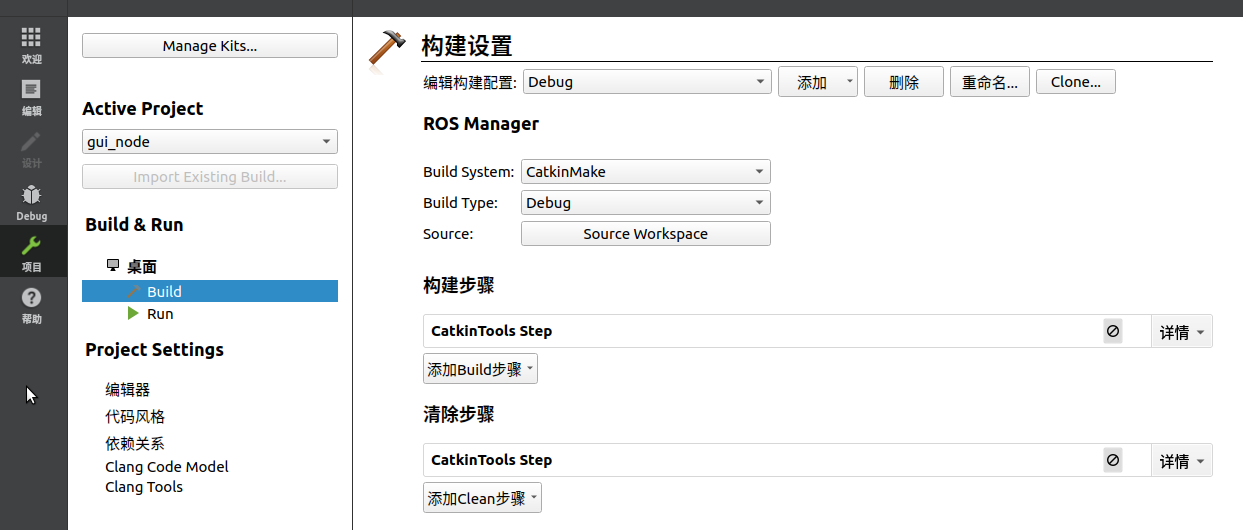1243x530 pixels.
Task: Click Clone configuration button
Action: [x=1076, y=82]
